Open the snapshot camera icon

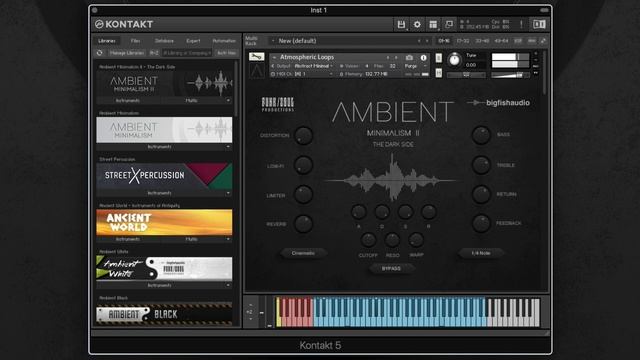coord(409,58)
